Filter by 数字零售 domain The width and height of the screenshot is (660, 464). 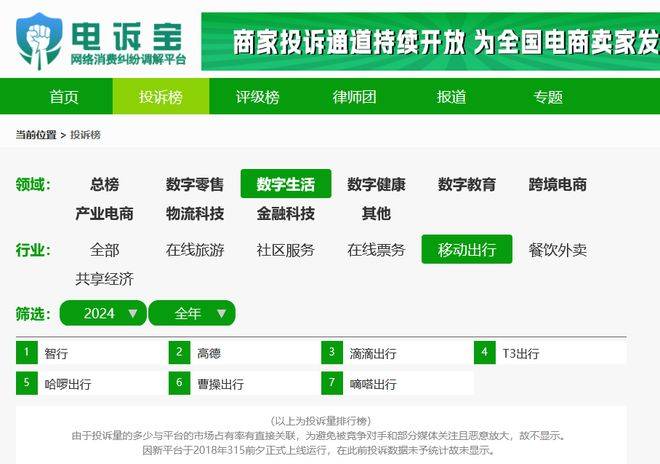tap(195, 184)
